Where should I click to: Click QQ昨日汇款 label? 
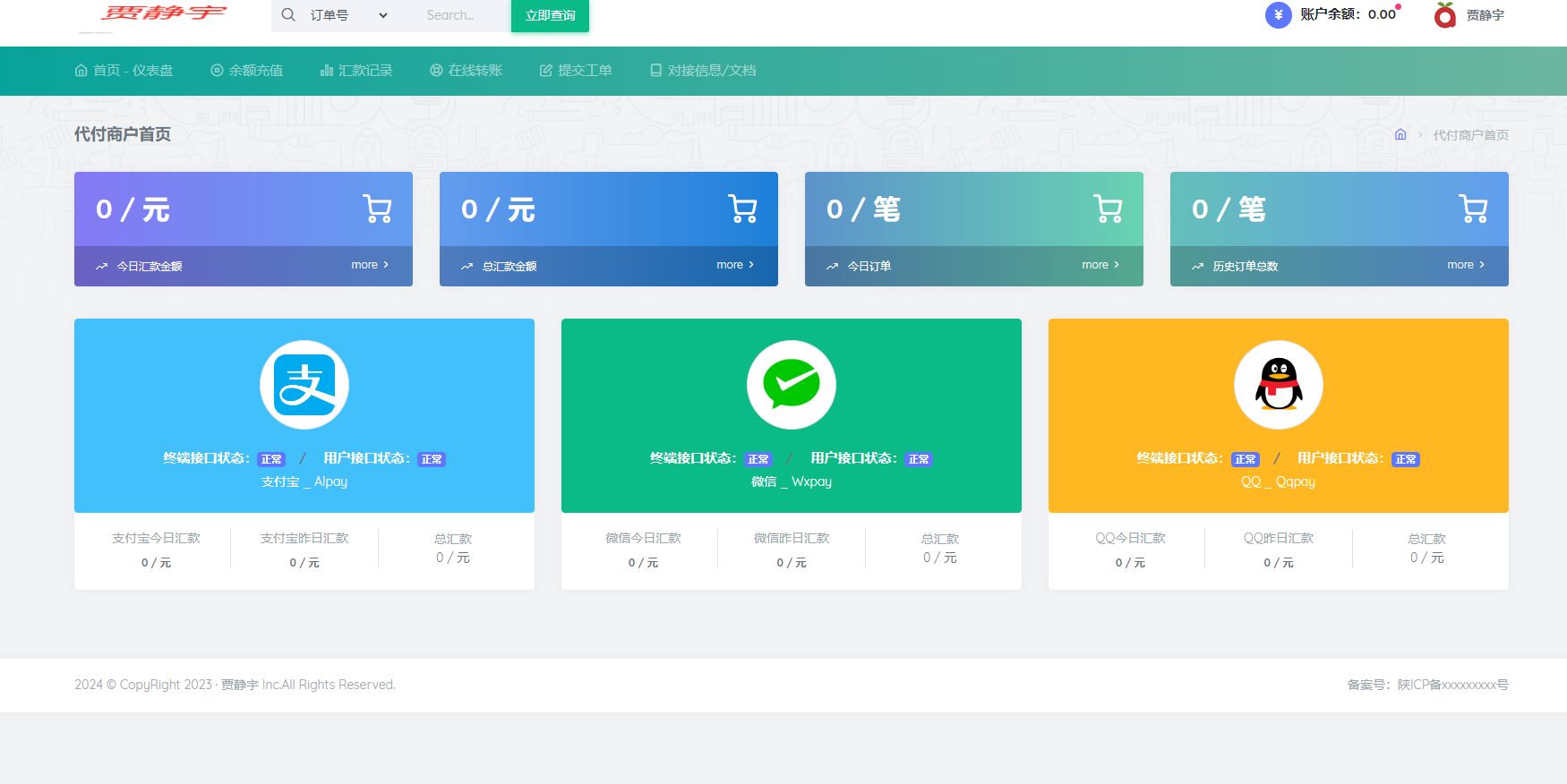[1279, 538]
